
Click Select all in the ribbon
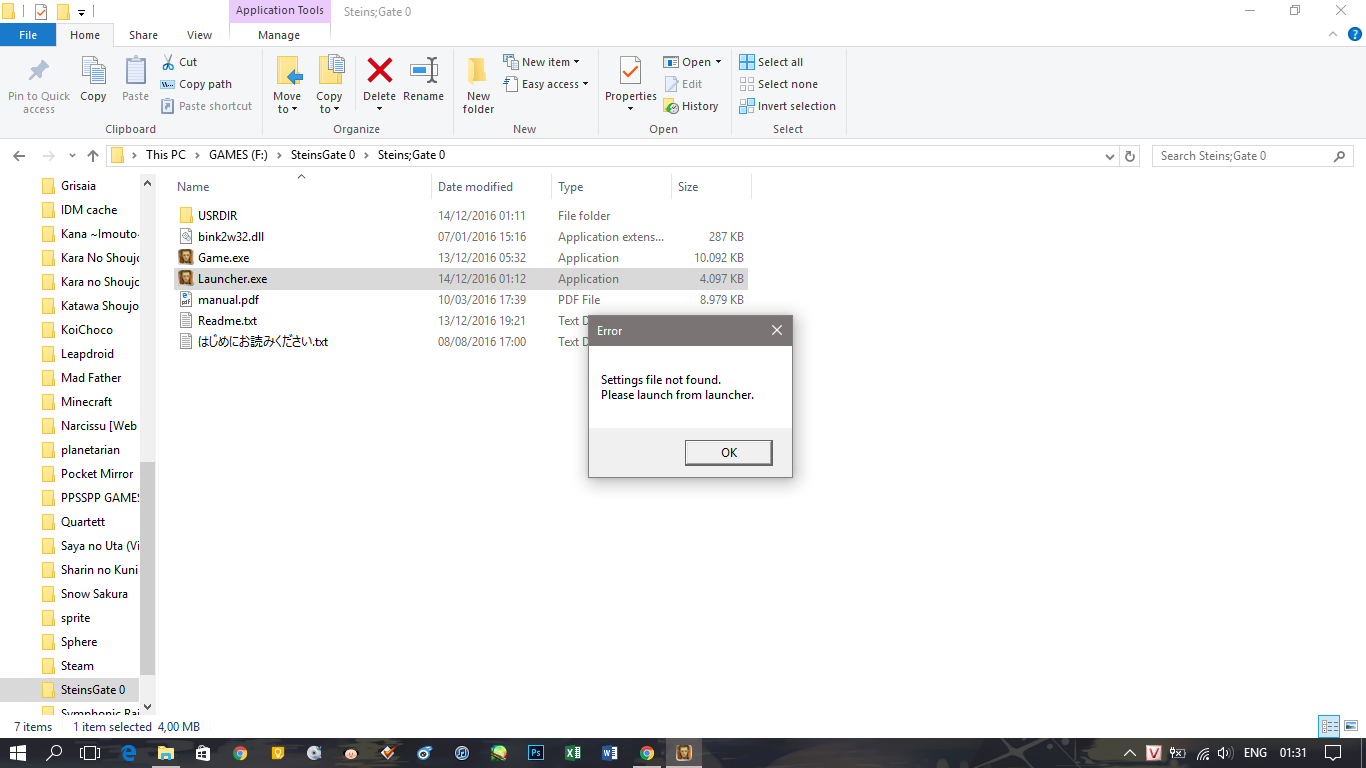(771, 62)
